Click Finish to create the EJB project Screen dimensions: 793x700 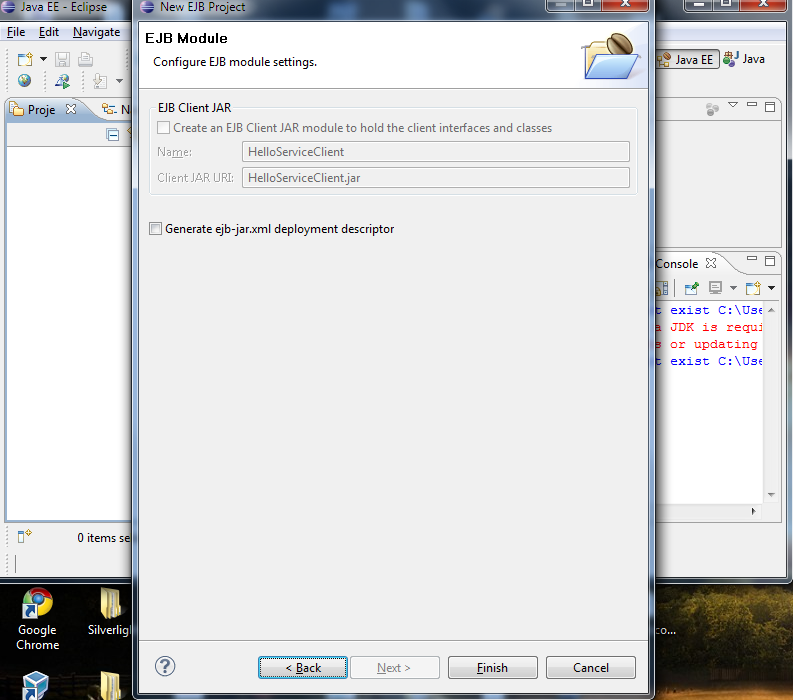pos(493,668)
